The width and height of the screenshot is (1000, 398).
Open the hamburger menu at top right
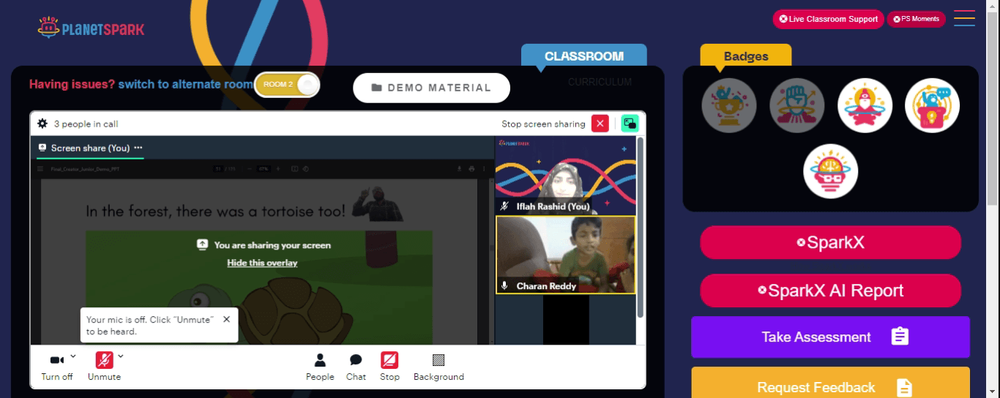964,18
